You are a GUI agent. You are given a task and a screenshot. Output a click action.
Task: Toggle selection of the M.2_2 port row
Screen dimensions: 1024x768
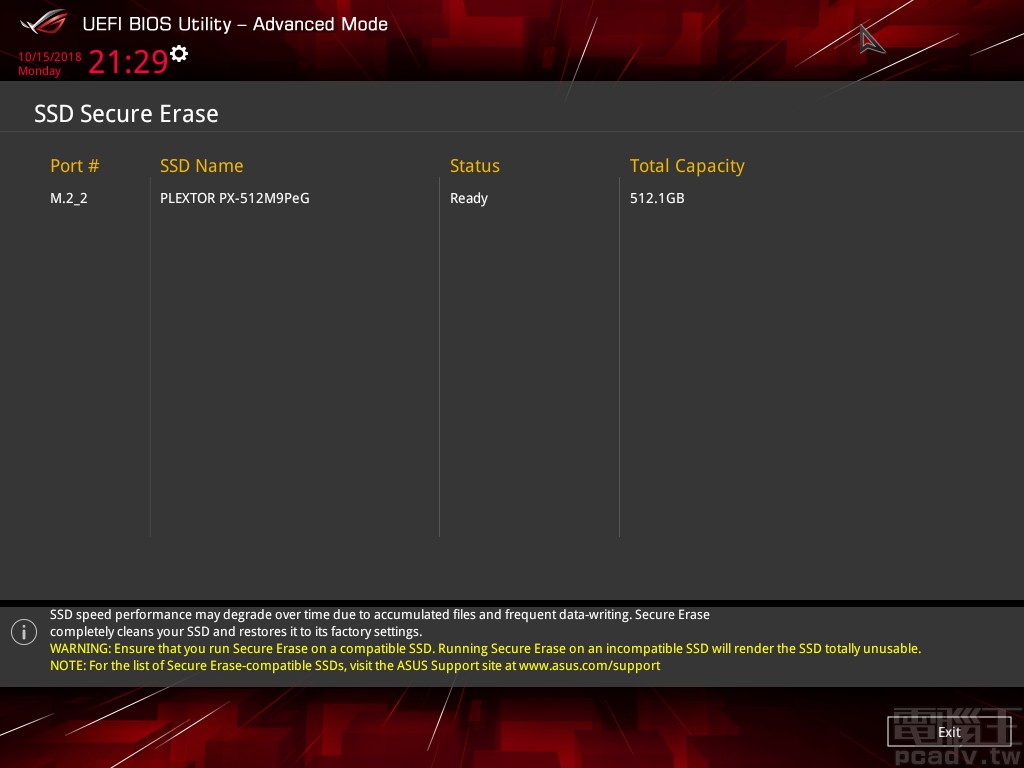point(69,198)
